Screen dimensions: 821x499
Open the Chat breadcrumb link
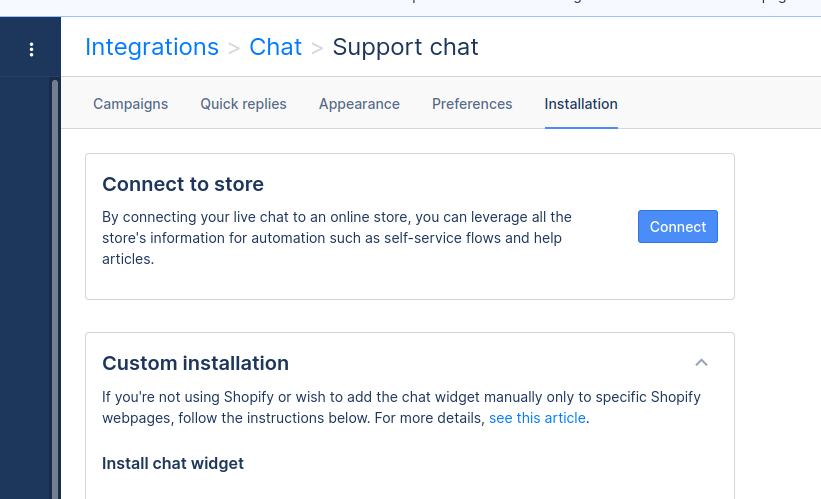(x=275, y=47)
